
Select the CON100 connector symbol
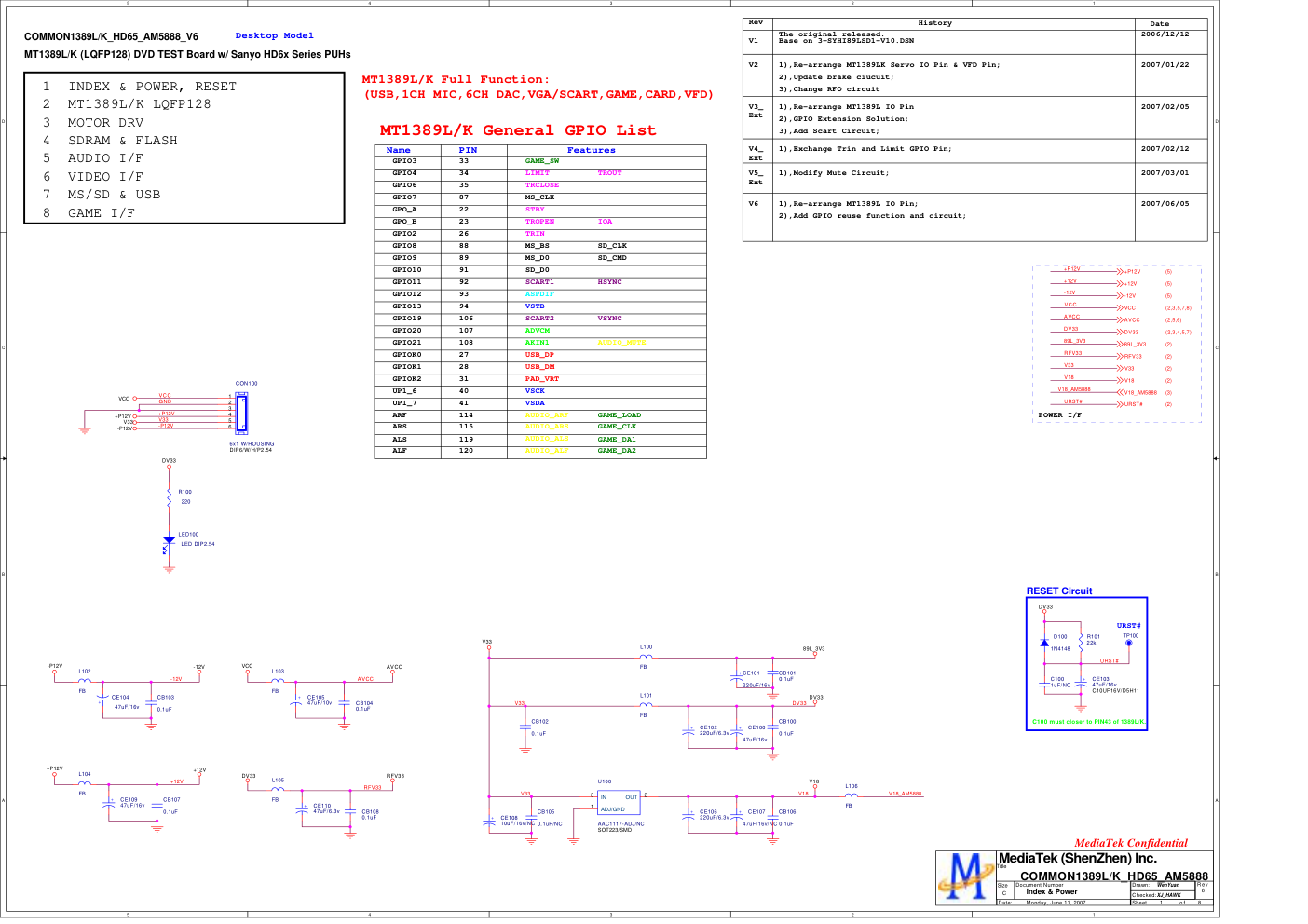tap(242, 413)
